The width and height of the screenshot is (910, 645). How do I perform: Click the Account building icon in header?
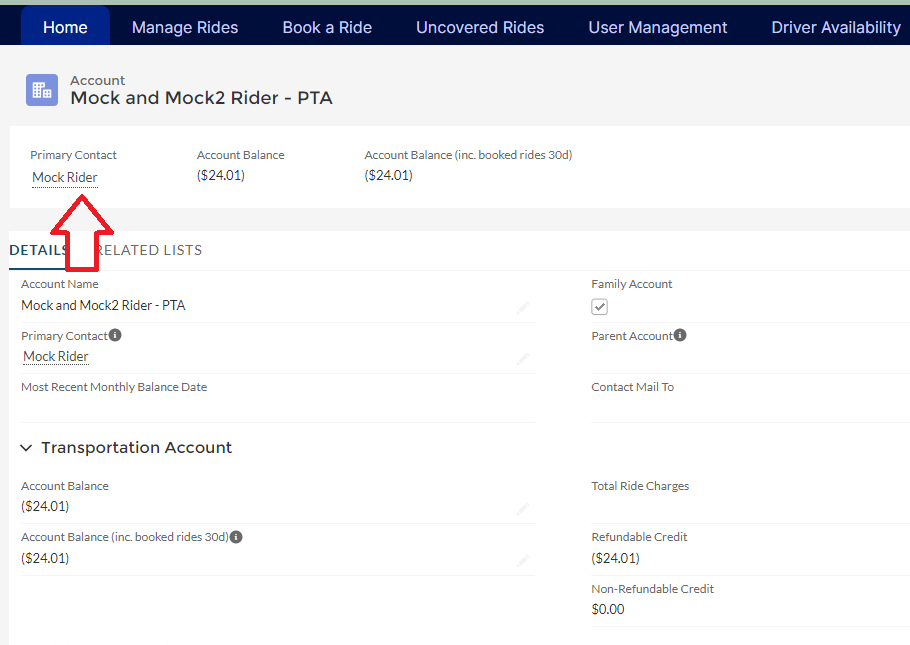42,89
